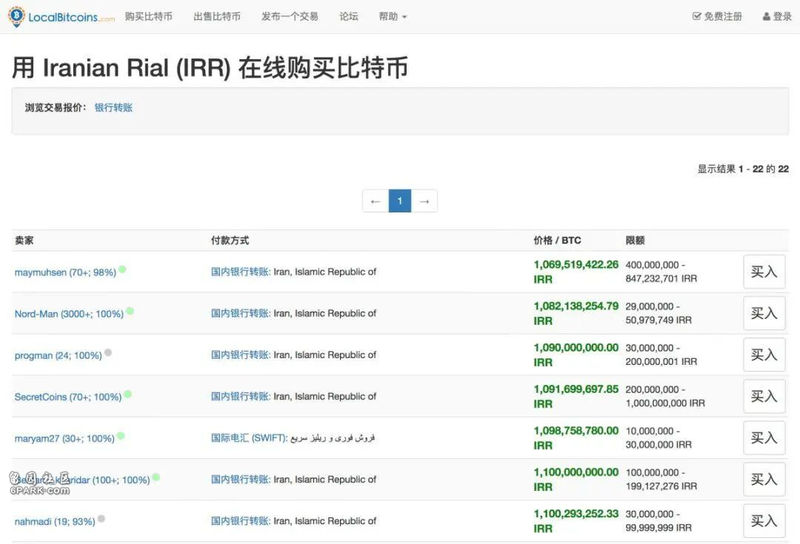The image size is (800, 544).
Task: Open the 免费注册 sign-up link
Action: [x=717, y=16]
